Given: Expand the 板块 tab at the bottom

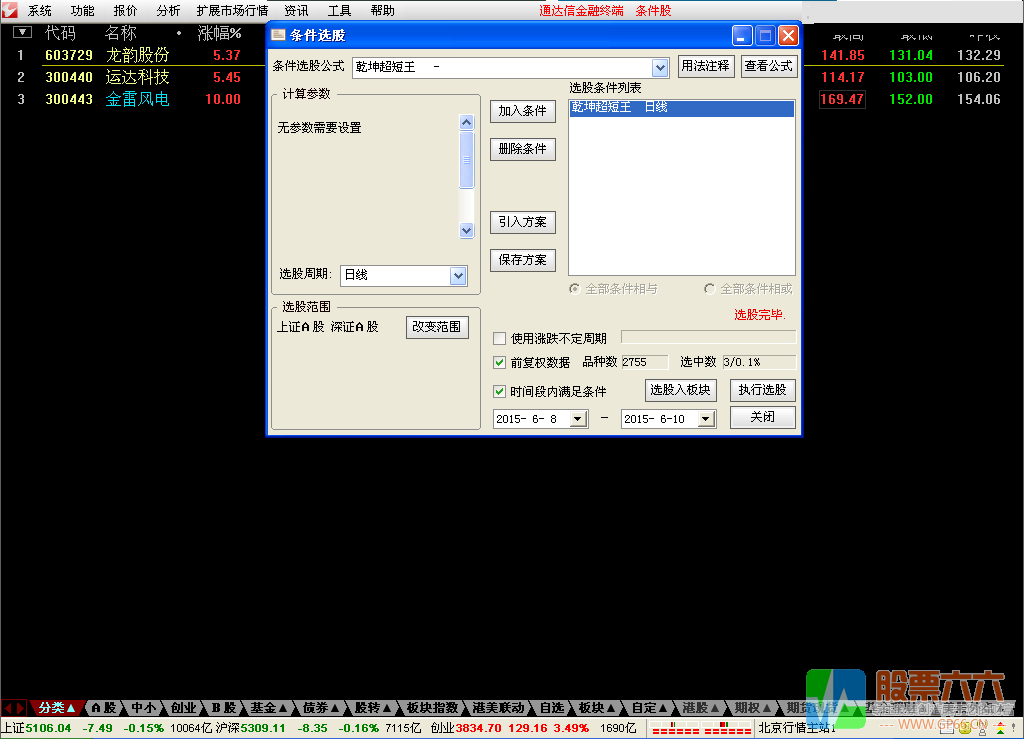Looking at the screenshot, I should [x=597, y=708].
